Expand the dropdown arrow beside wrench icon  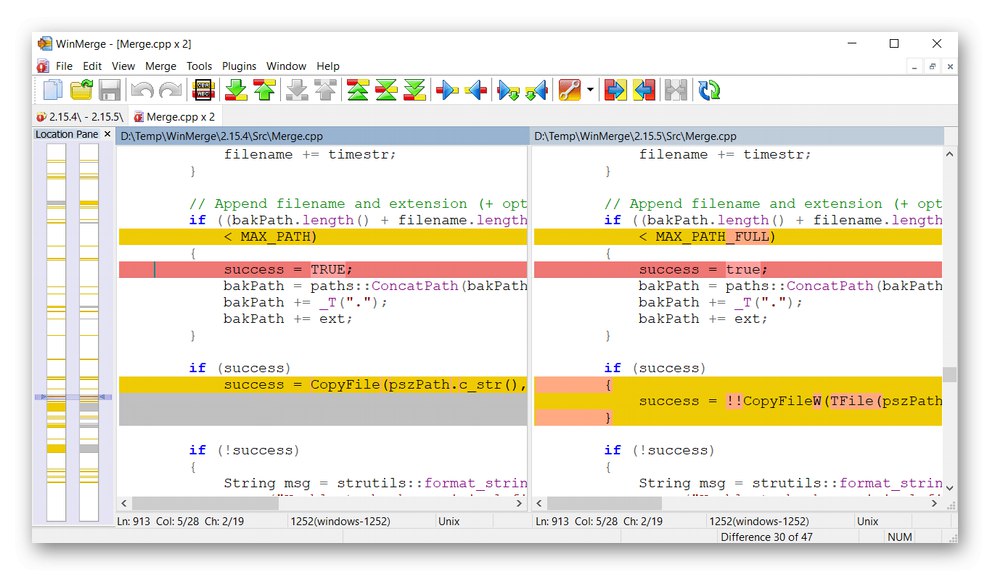[590, 91]
